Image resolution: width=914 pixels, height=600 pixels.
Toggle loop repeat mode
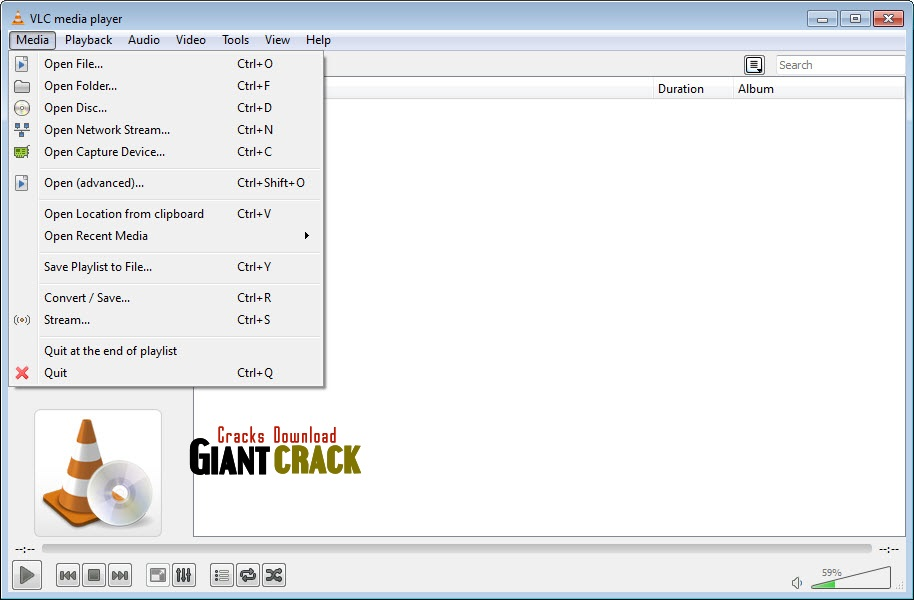(x=248, y=576)
